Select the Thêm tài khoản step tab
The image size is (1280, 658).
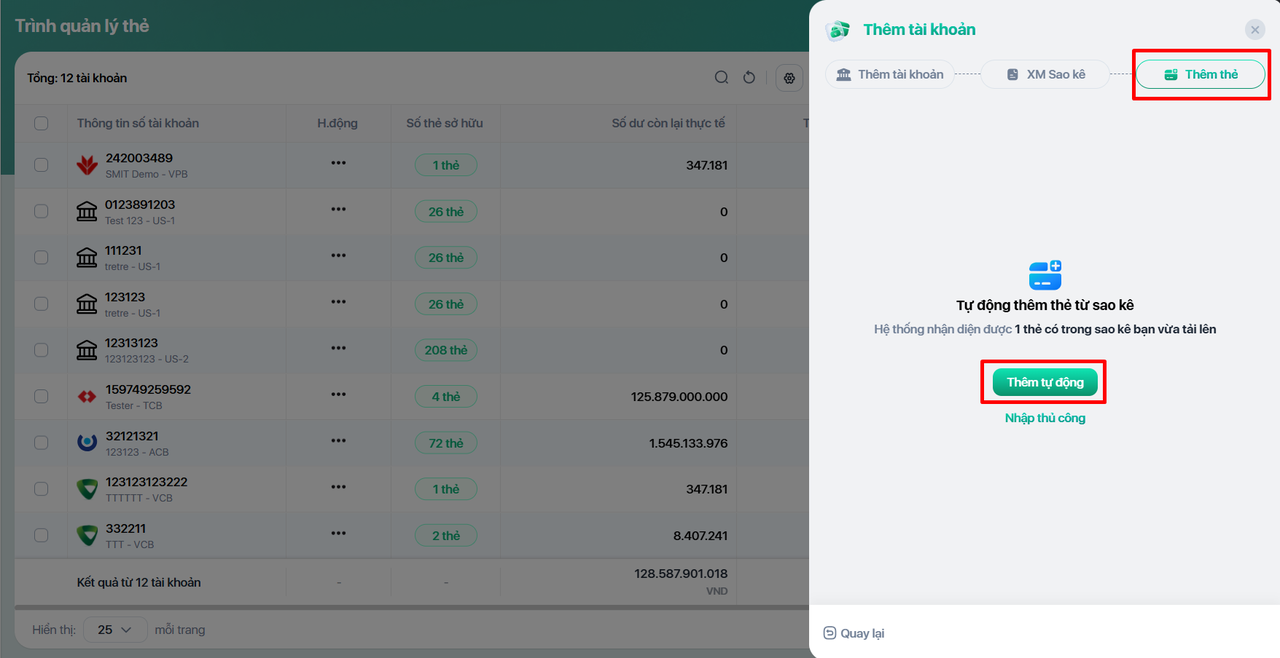click(x=889, y=74)
